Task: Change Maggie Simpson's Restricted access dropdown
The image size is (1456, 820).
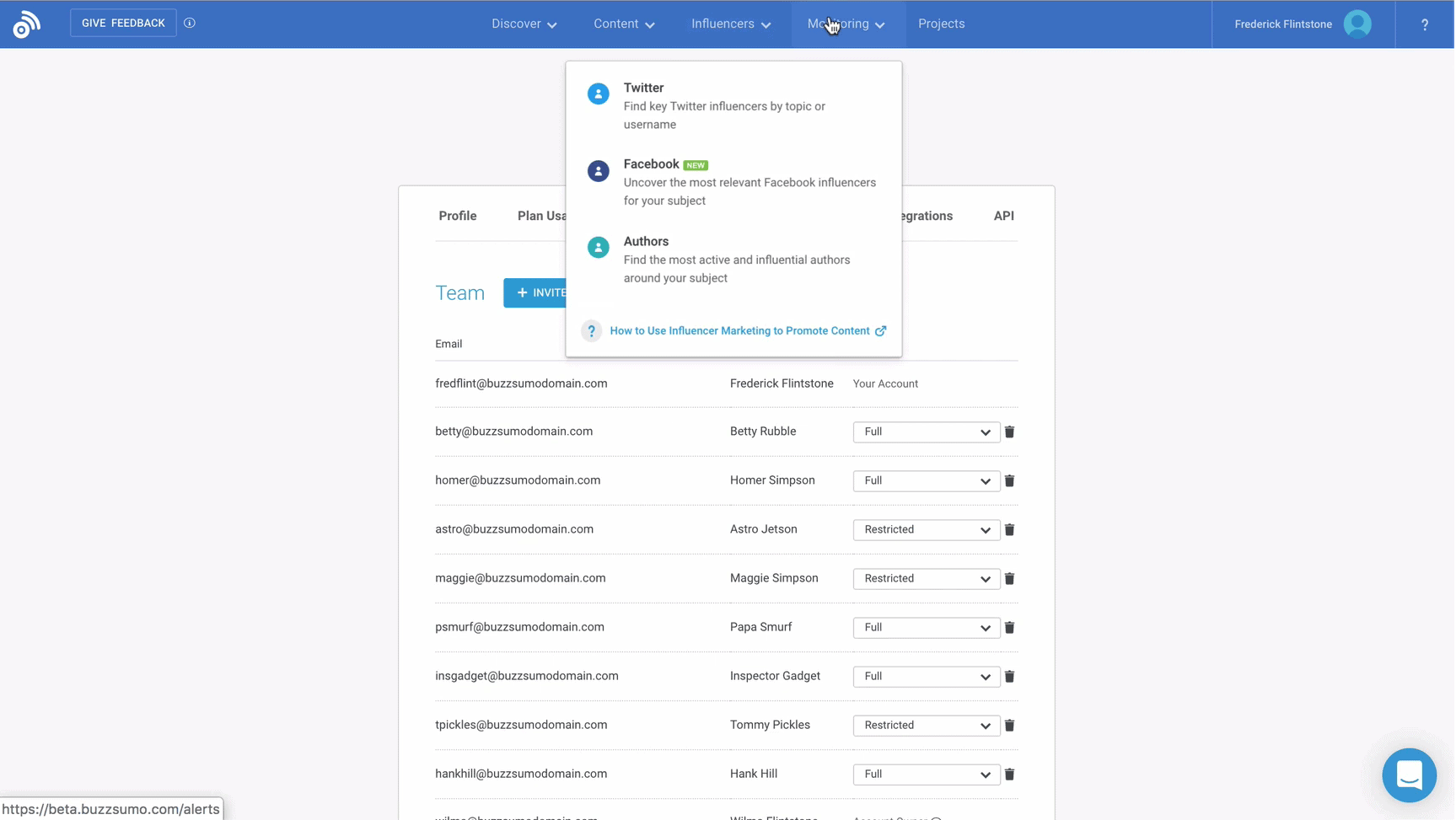Action: coord(926,578)
